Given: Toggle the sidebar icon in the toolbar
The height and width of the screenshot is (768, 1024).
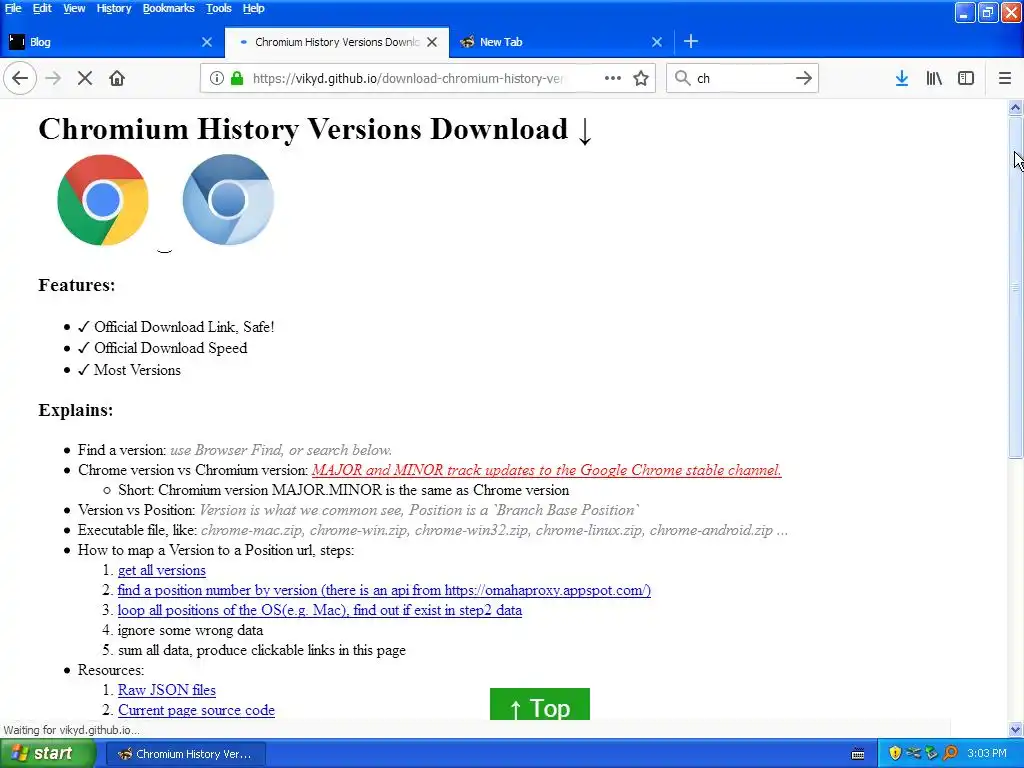Looking at the screenshot, I should (x=966, y=78).
